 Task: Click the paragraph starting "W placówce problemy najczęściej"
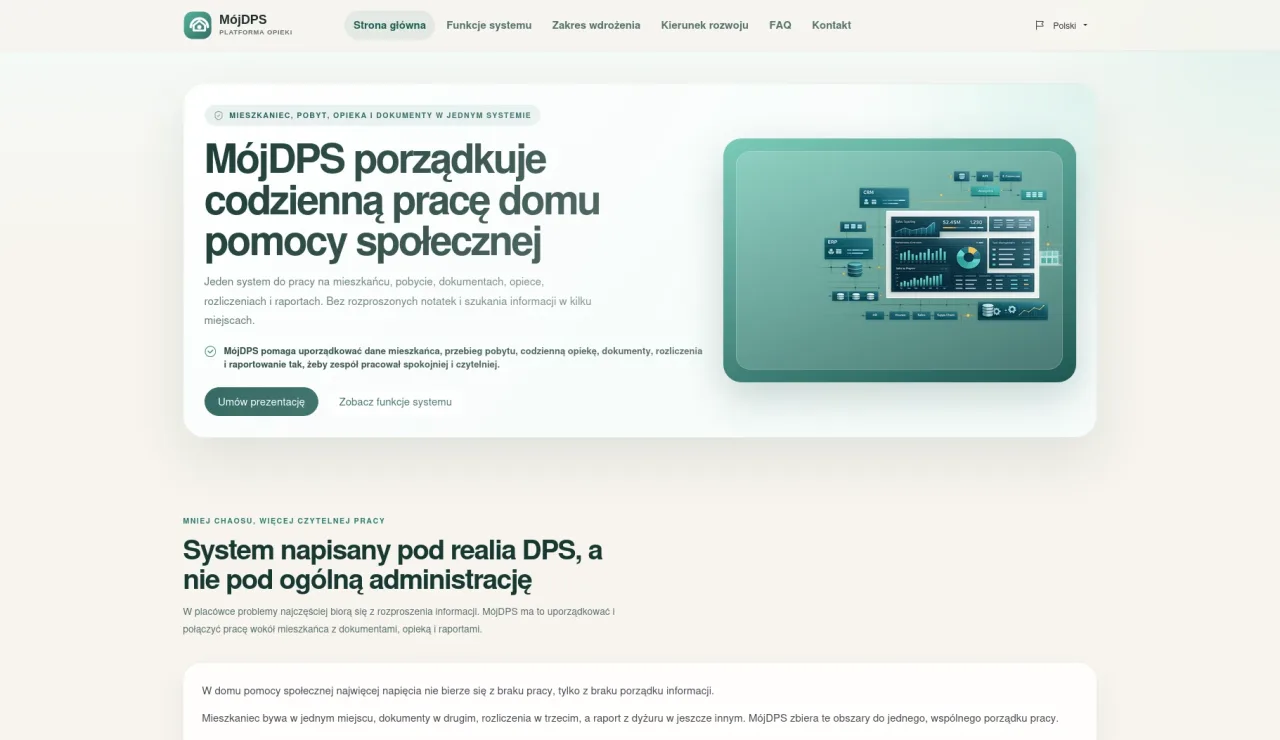click(x=399, y=620)
